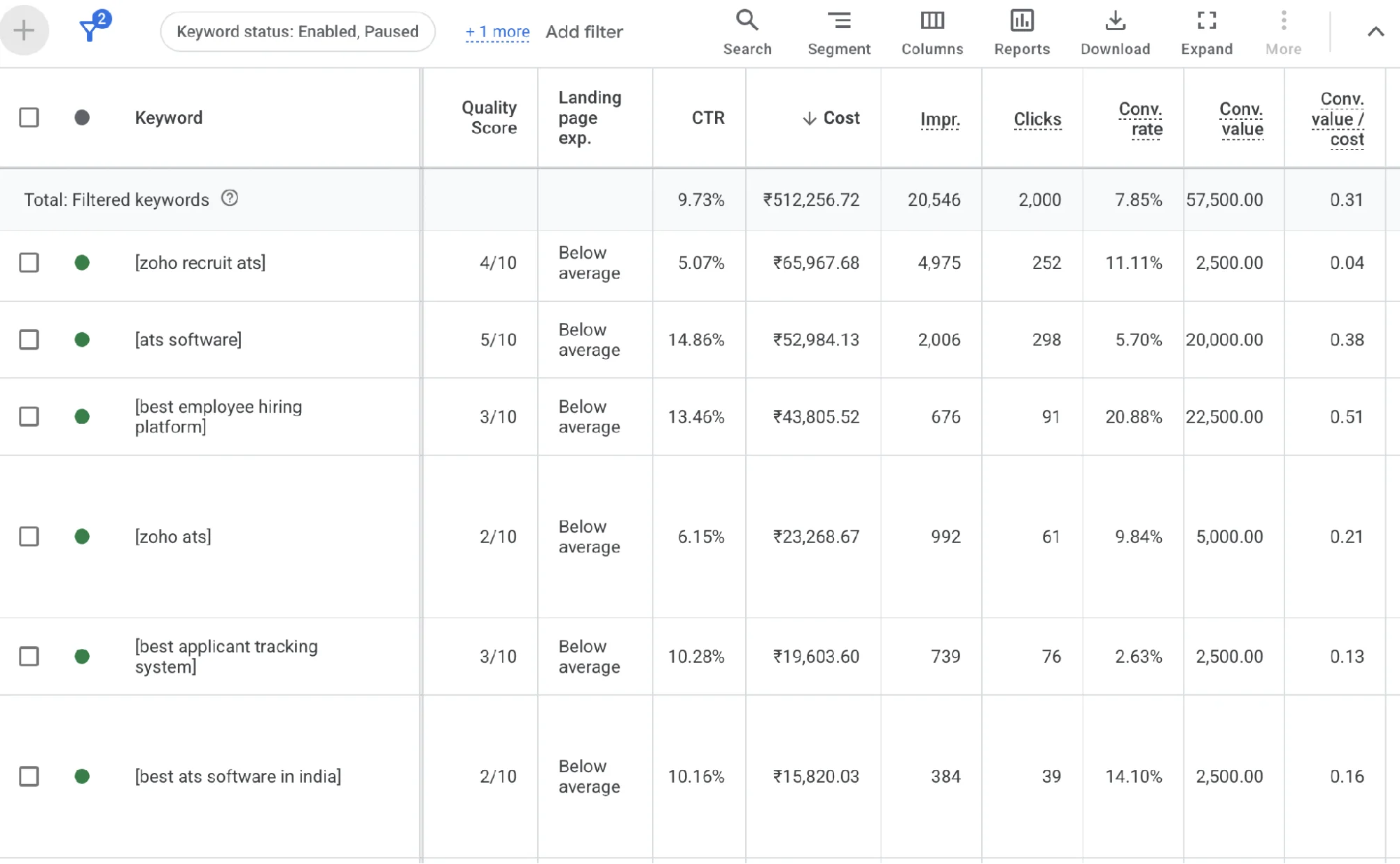The image size is (1400, 864).
Task: Open the status dot for [ats software]
Action: pyautogui.click(x=82, y=340)
